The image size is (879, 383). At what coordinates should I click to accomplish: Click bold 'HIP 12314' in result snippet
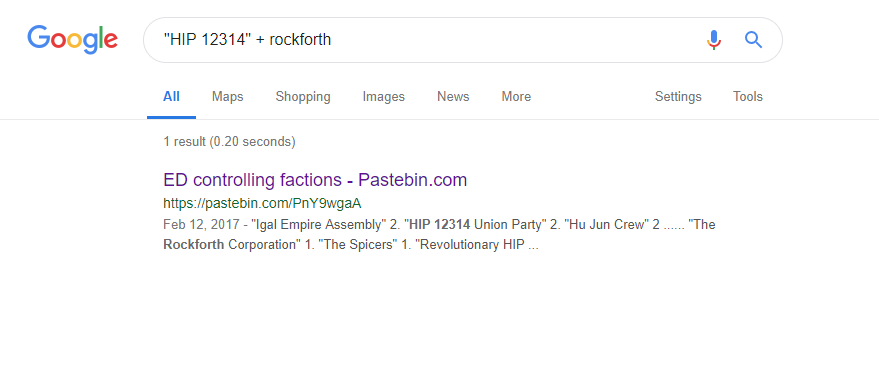[x=440, y=225]
